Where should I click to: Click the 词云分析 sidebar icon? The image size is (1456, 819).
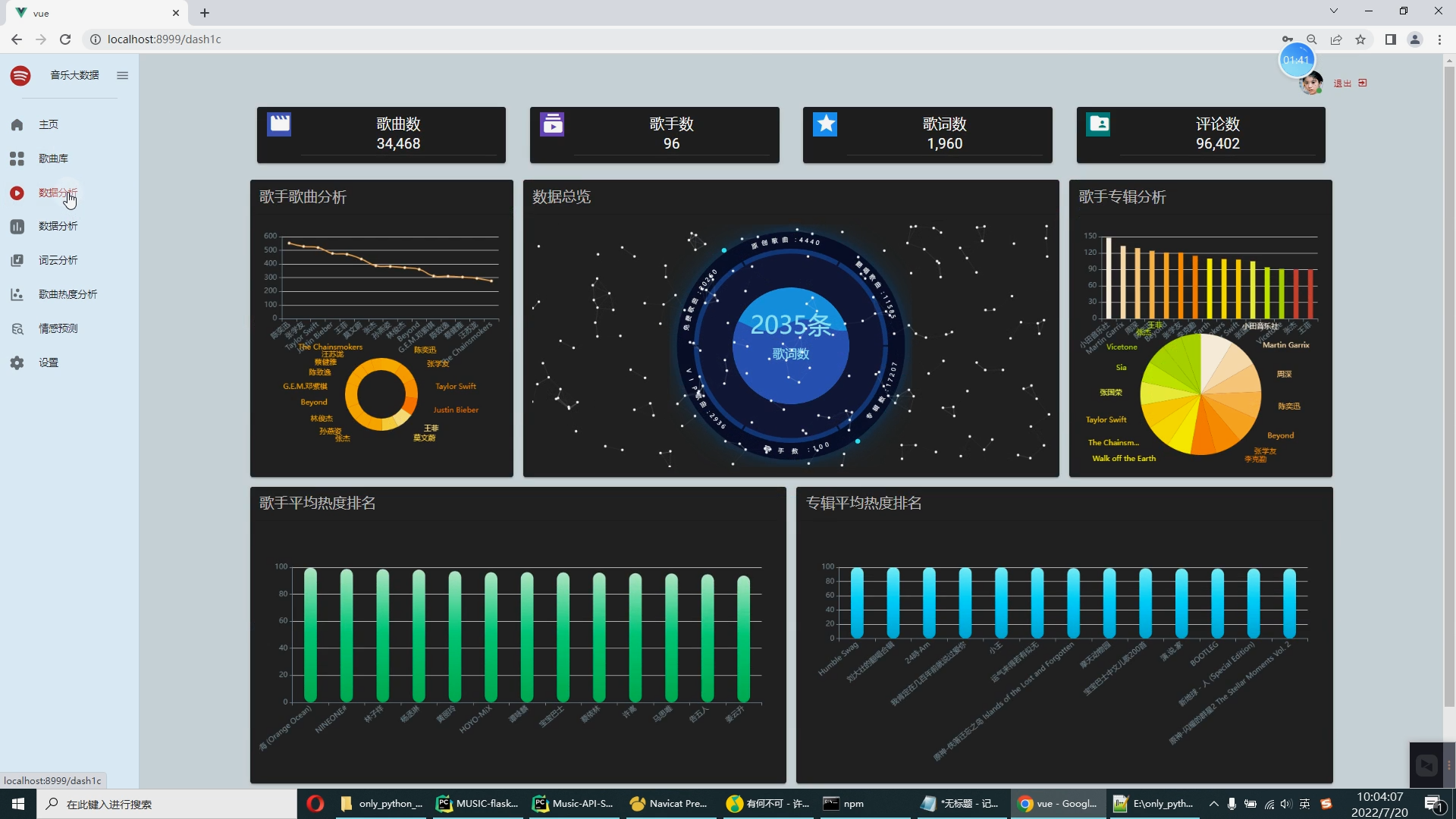pos(17,260)
